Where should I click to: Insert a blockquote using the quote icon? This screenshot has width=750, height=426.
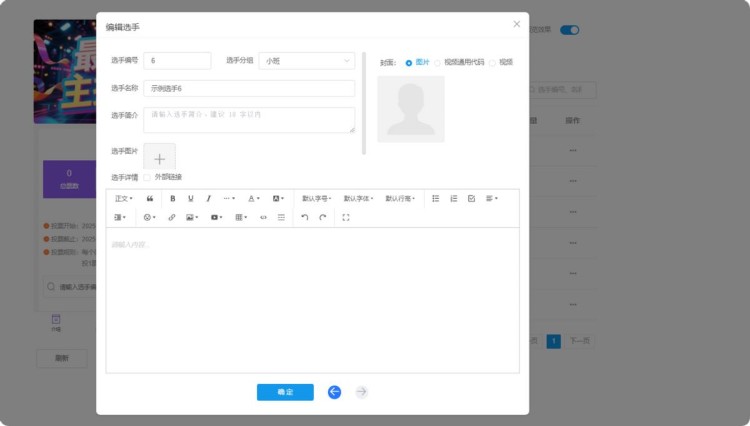[150, 199]
